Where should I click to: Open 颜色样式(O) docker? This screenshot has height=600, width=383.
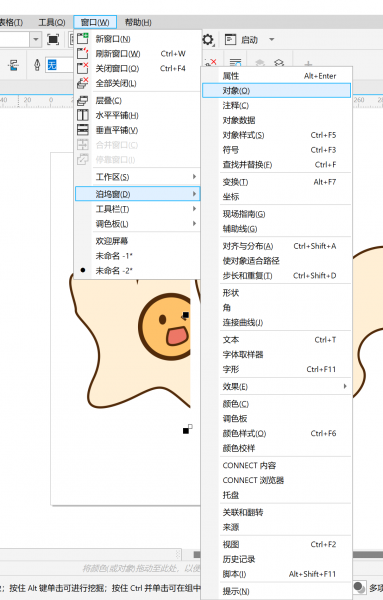[x=276, y=434]
